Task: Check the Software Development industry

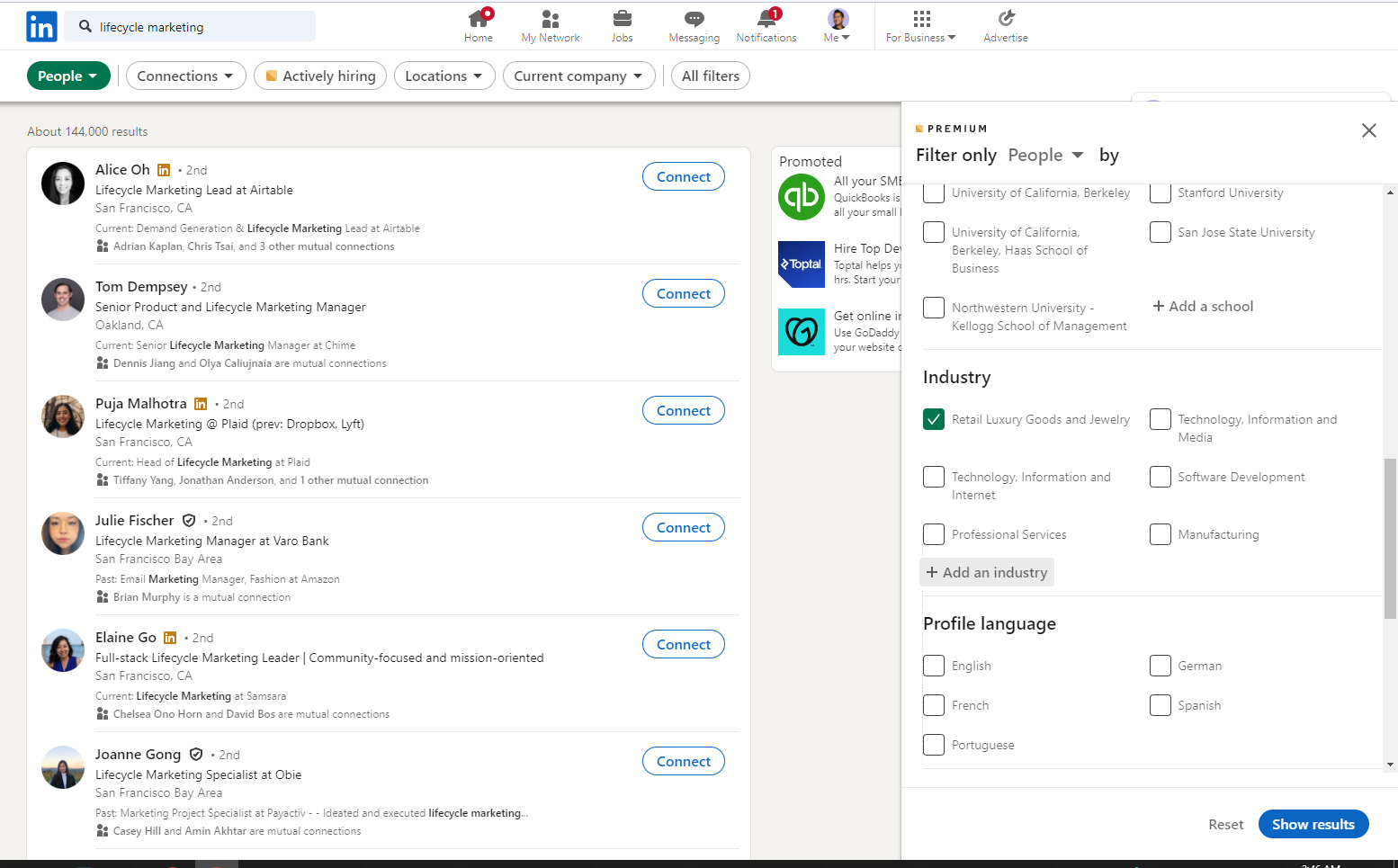Action: pyautogui.click(x=1161, y=477)
